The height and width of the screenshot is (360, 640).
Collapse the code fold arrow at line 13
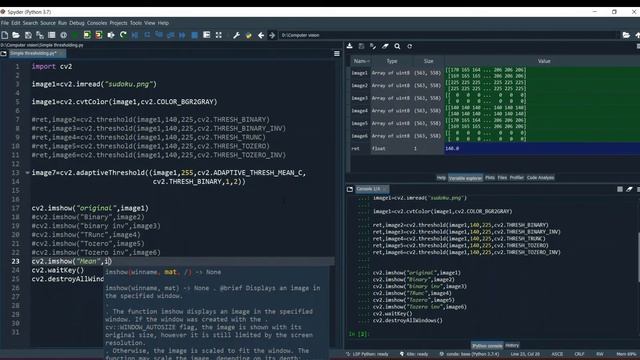click(x=27, y=173)
